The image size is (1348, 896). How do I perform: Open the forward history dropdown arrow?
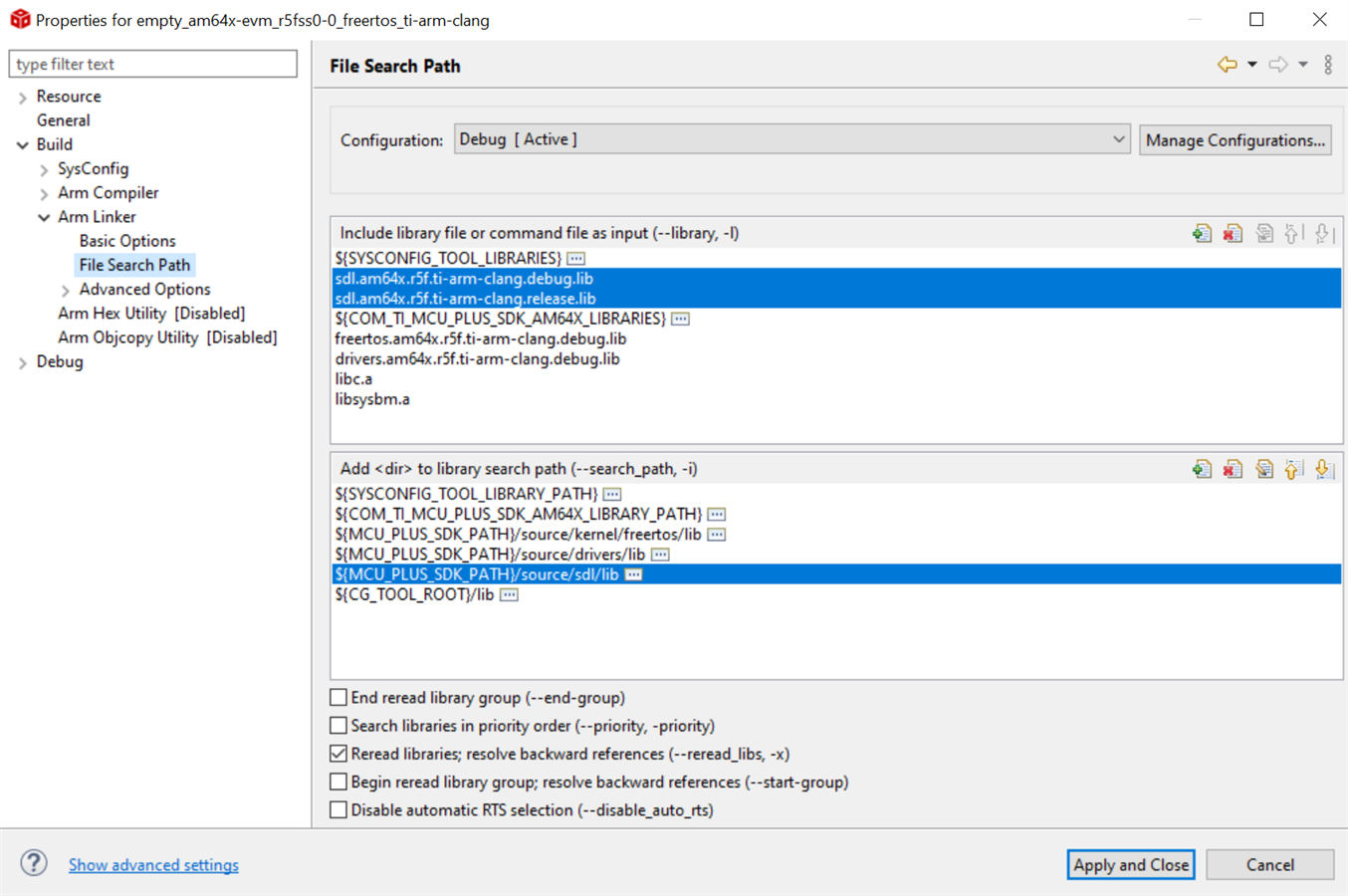coord(1302,65)
